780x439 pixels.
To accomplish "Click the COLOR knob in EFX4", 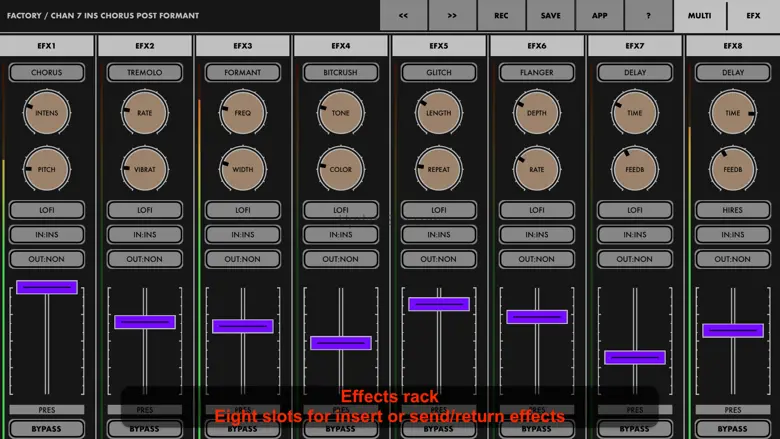I will click(341, 169).
